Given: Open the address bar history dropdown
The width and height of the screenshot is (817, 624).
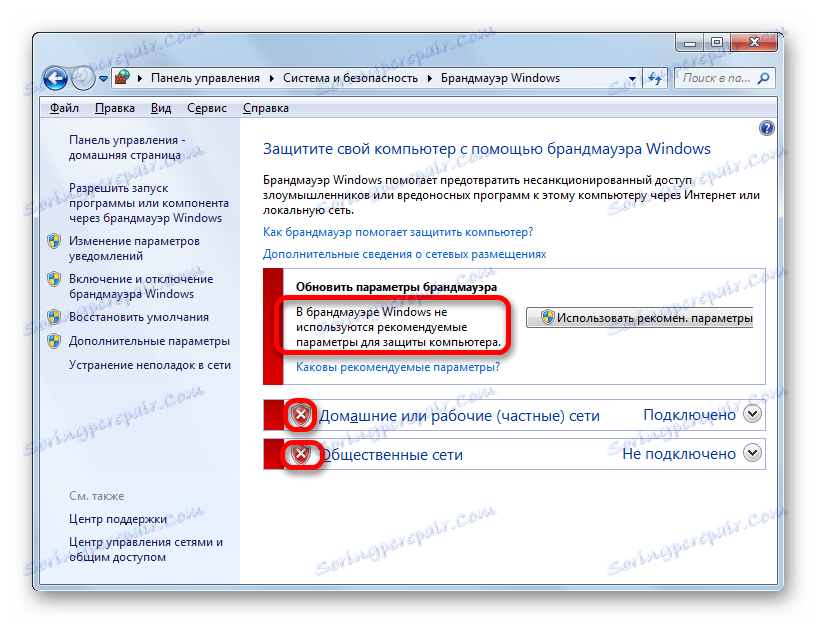Looking at the screenshot, I should (x=632, y=79).
